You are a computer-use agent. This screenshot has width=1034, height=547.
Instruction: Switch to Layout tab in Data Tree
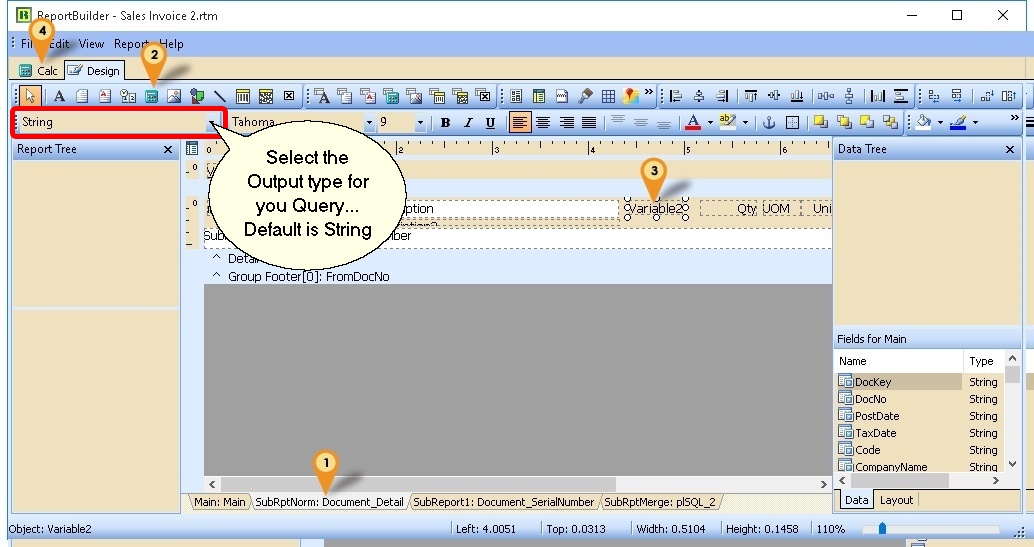[896, 500]
